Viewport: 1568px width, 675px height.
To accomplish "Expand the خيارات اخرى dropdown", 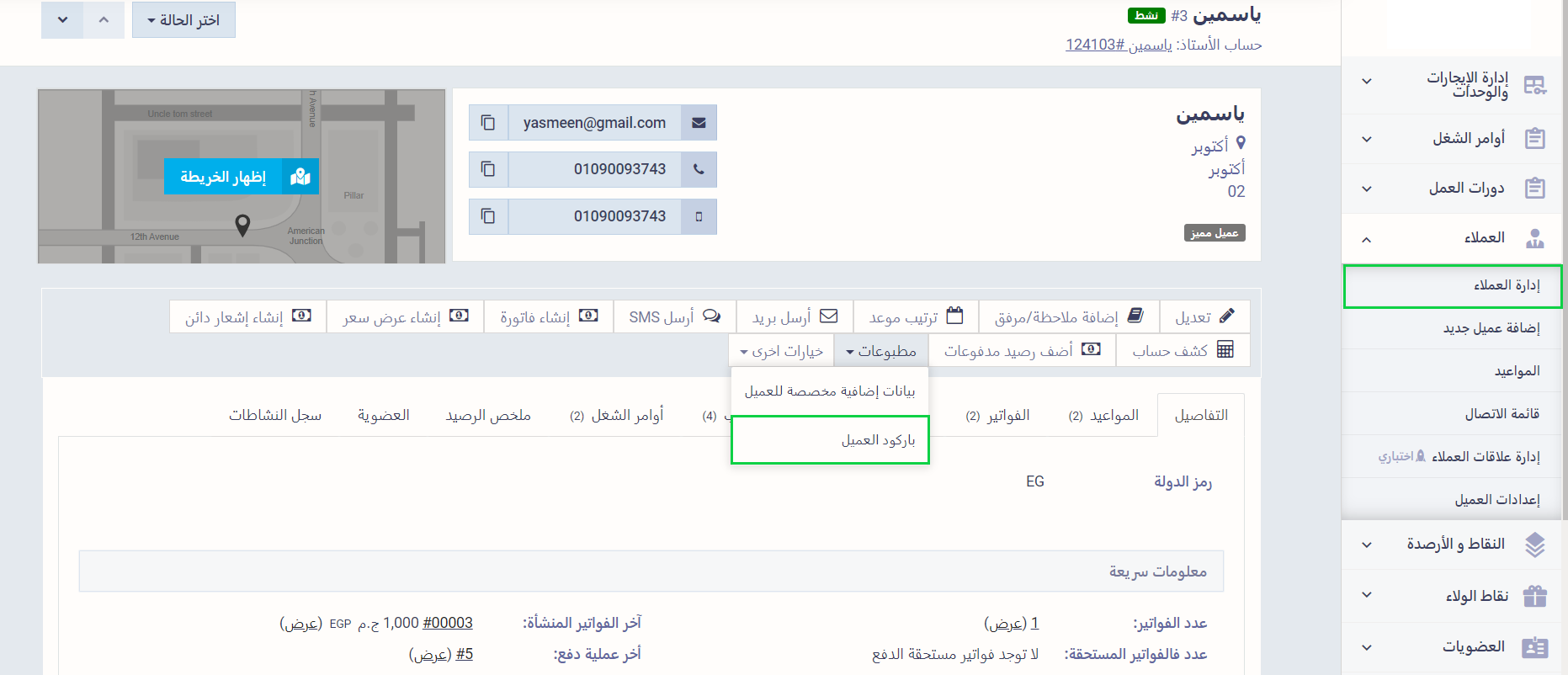I will click(781, 351).
